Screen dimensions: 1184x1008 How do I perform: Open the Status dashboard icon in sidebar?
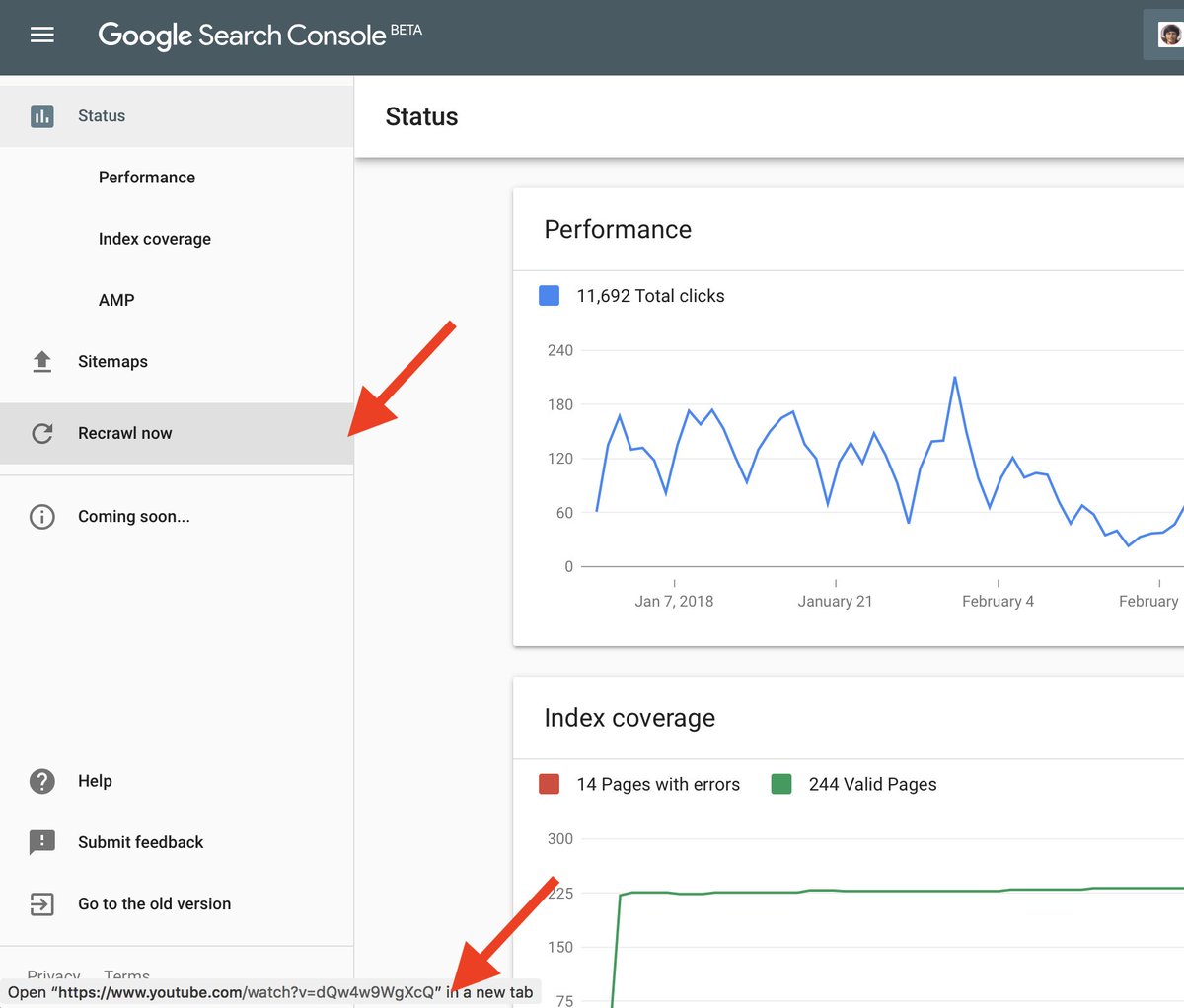41,115
